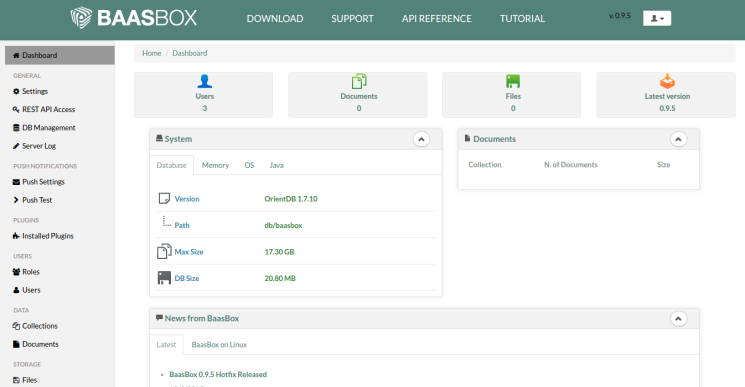Click the Path row tree icon
The height and width of the screenshot is (387, 745).
166,222
